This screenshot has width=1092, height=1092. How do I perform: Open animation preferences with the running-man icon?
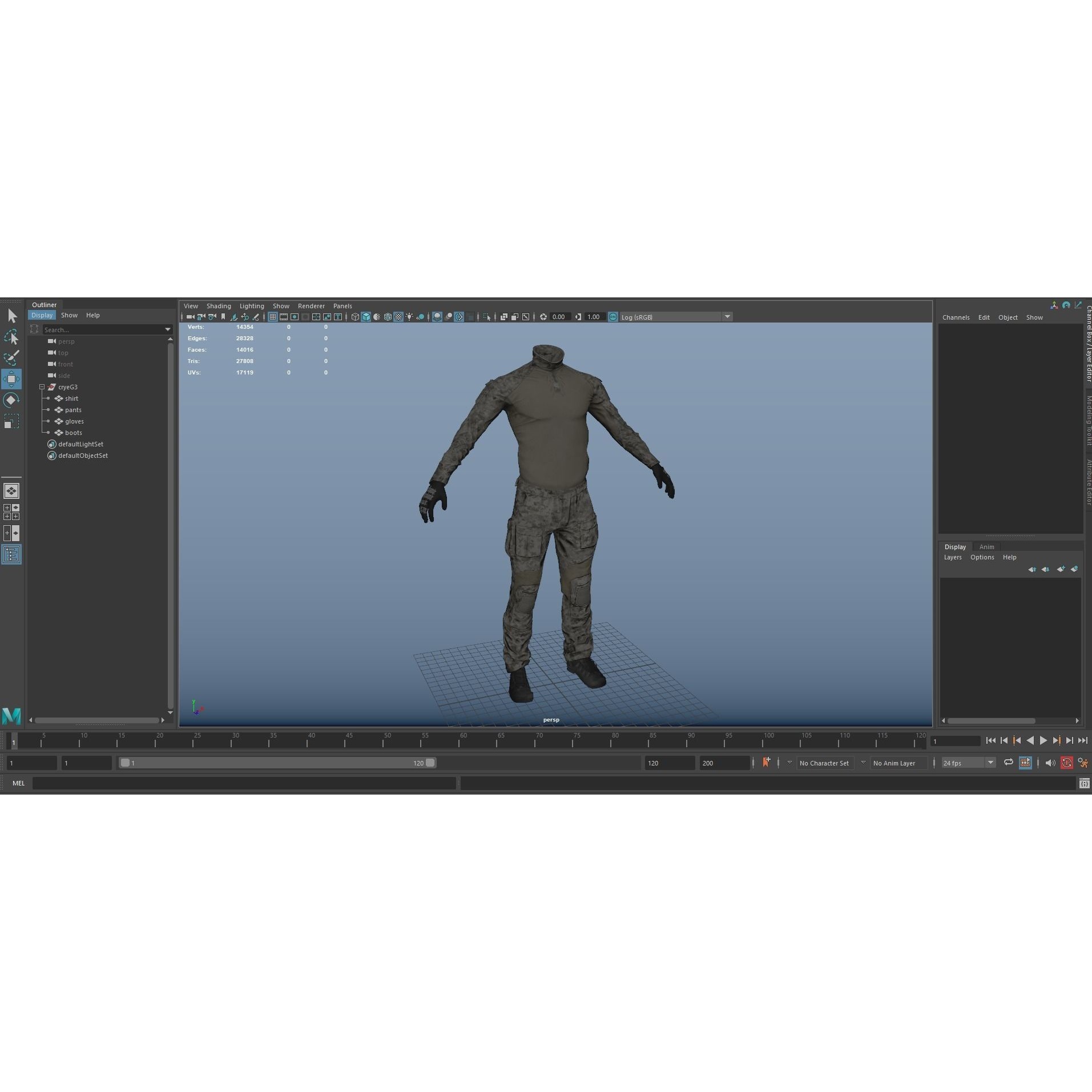[x=1083, y=763]
